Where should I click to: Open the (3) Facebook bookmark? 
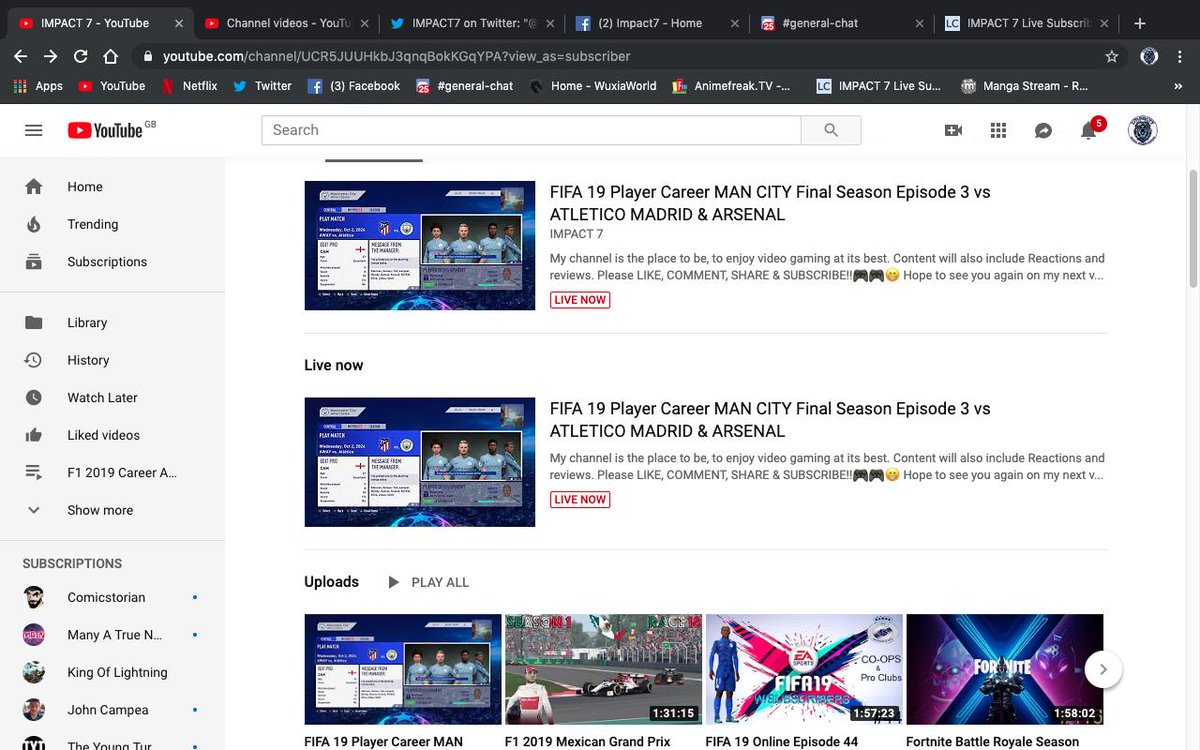click(354, 86)
